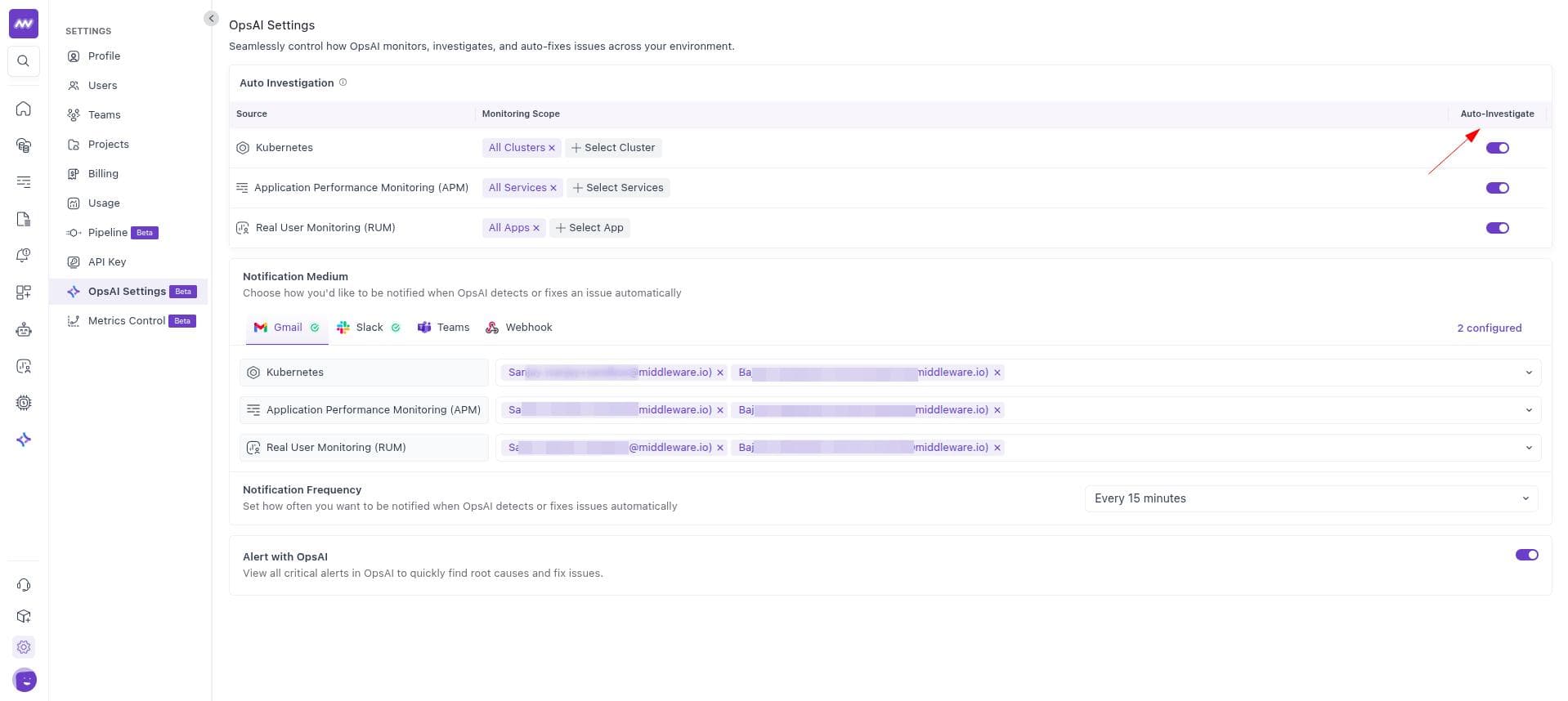Collapse the settings sidebar chevron
Image resolution: width=1568 pixels, height=701 pixels.
pyautogui.click(x=211, y=18)
